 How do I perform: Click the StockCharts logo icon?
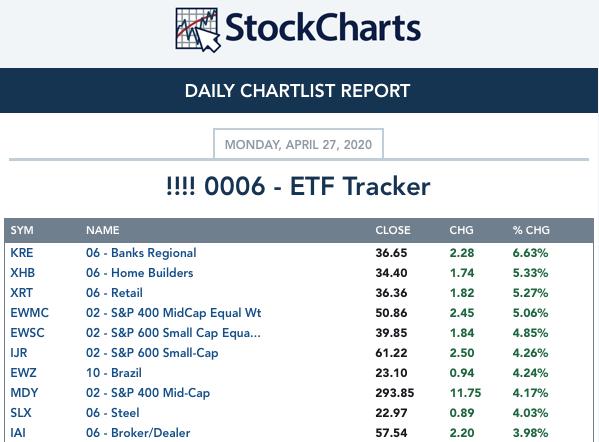[x=198, y=29]
